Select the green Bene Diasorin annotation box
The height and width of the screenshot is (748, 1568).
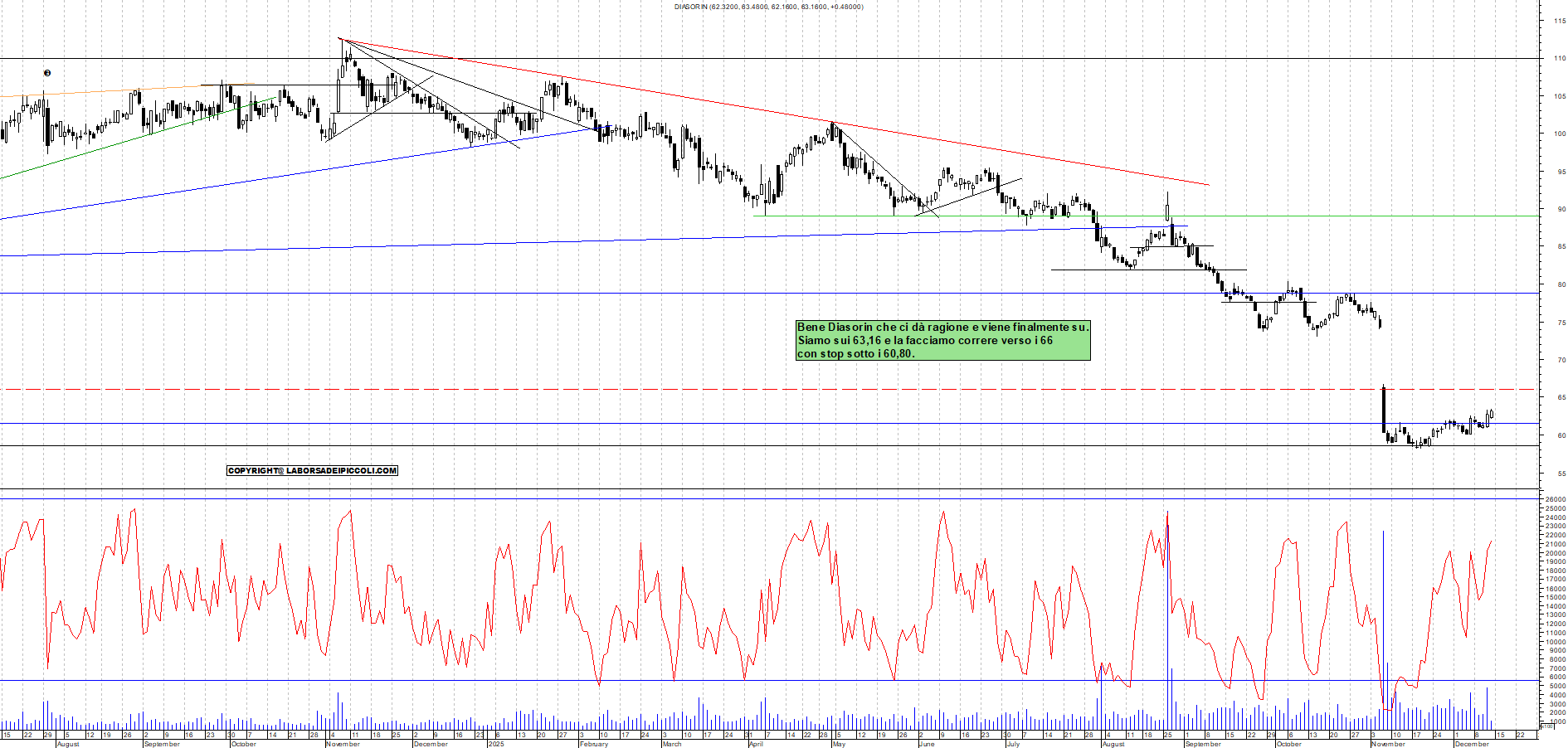(x=942, y=340)
